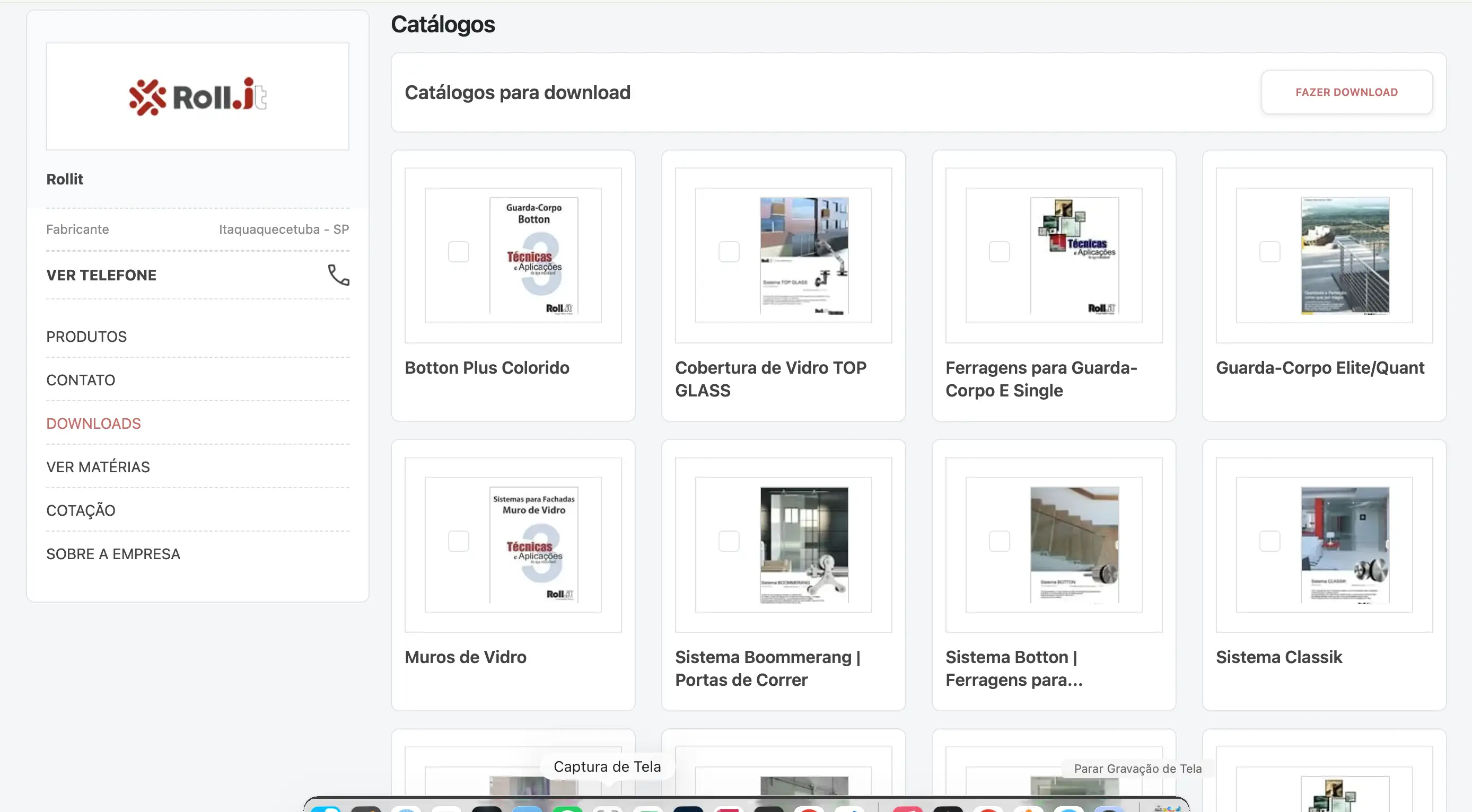Enable the Muros de Vidro checkbox
1472x812 pixels.
458,541
